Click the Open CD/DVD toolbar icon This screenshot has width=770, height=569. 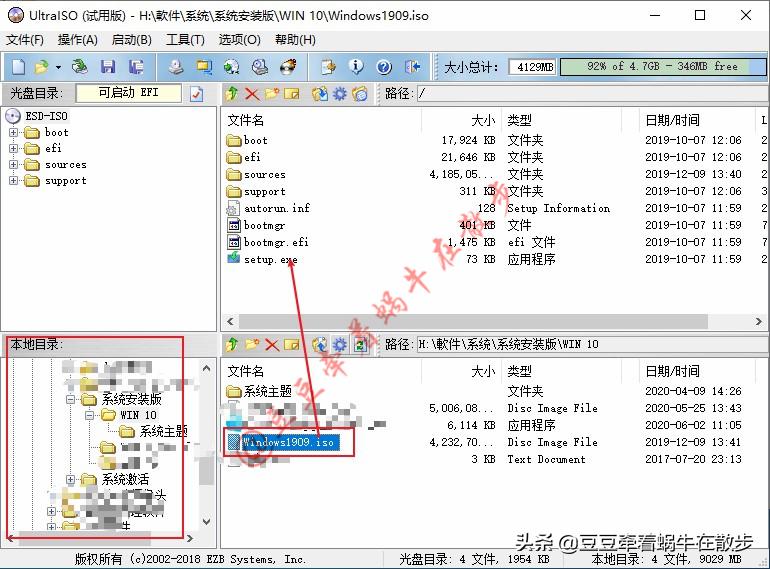coord(79,67)
